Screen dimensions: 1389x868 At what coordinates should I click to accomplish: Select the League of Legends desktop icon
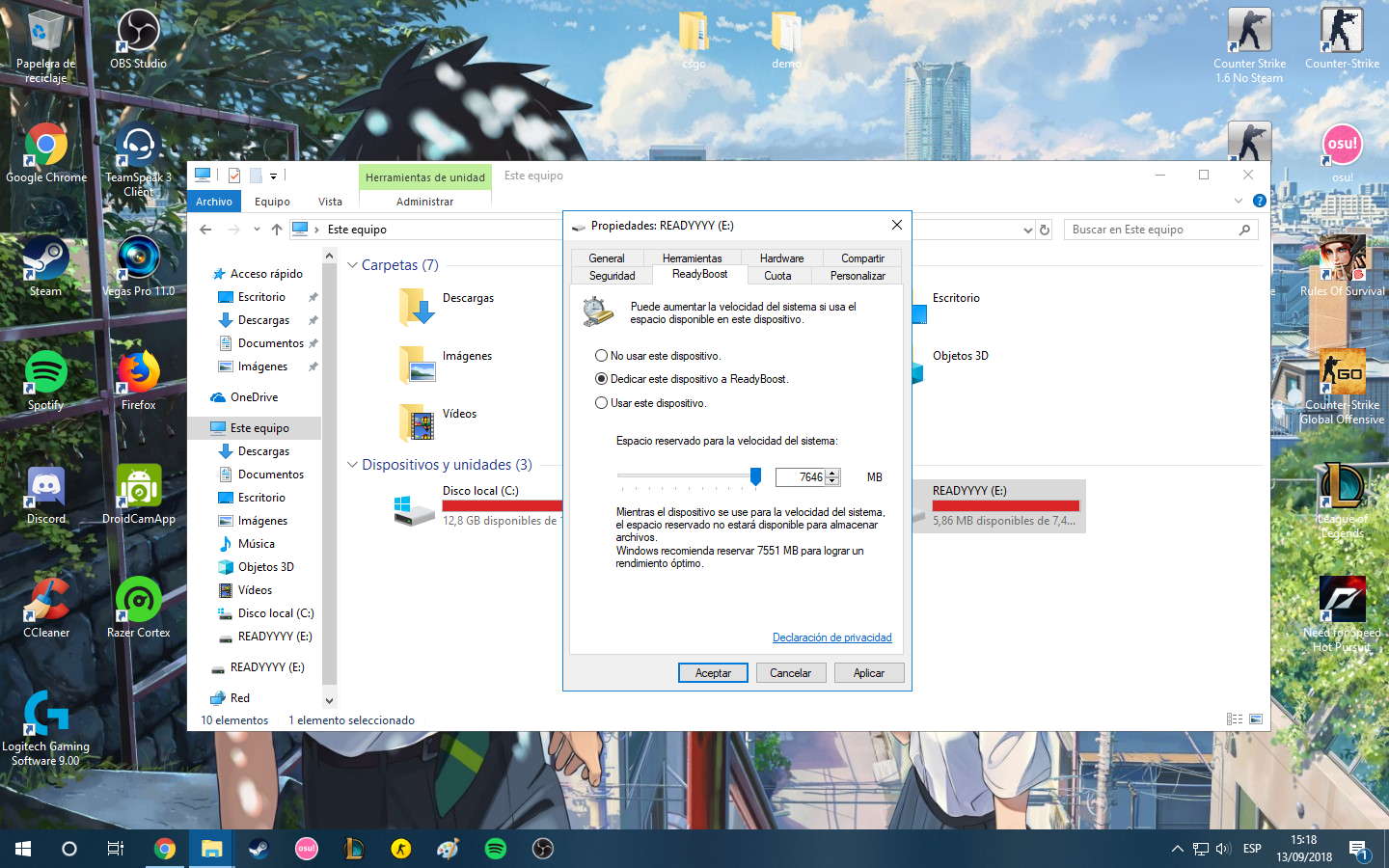point(1342,501)
